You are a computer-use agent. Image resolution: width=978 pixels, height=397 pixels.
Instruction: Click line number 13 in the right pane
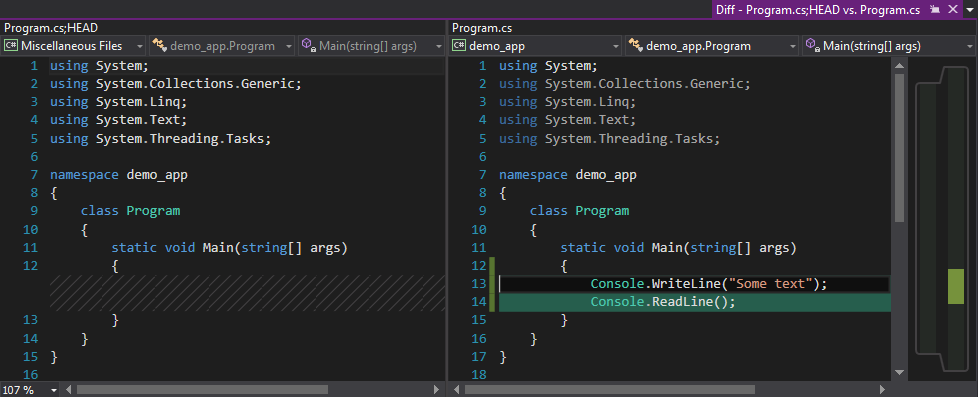coord(478,284)
